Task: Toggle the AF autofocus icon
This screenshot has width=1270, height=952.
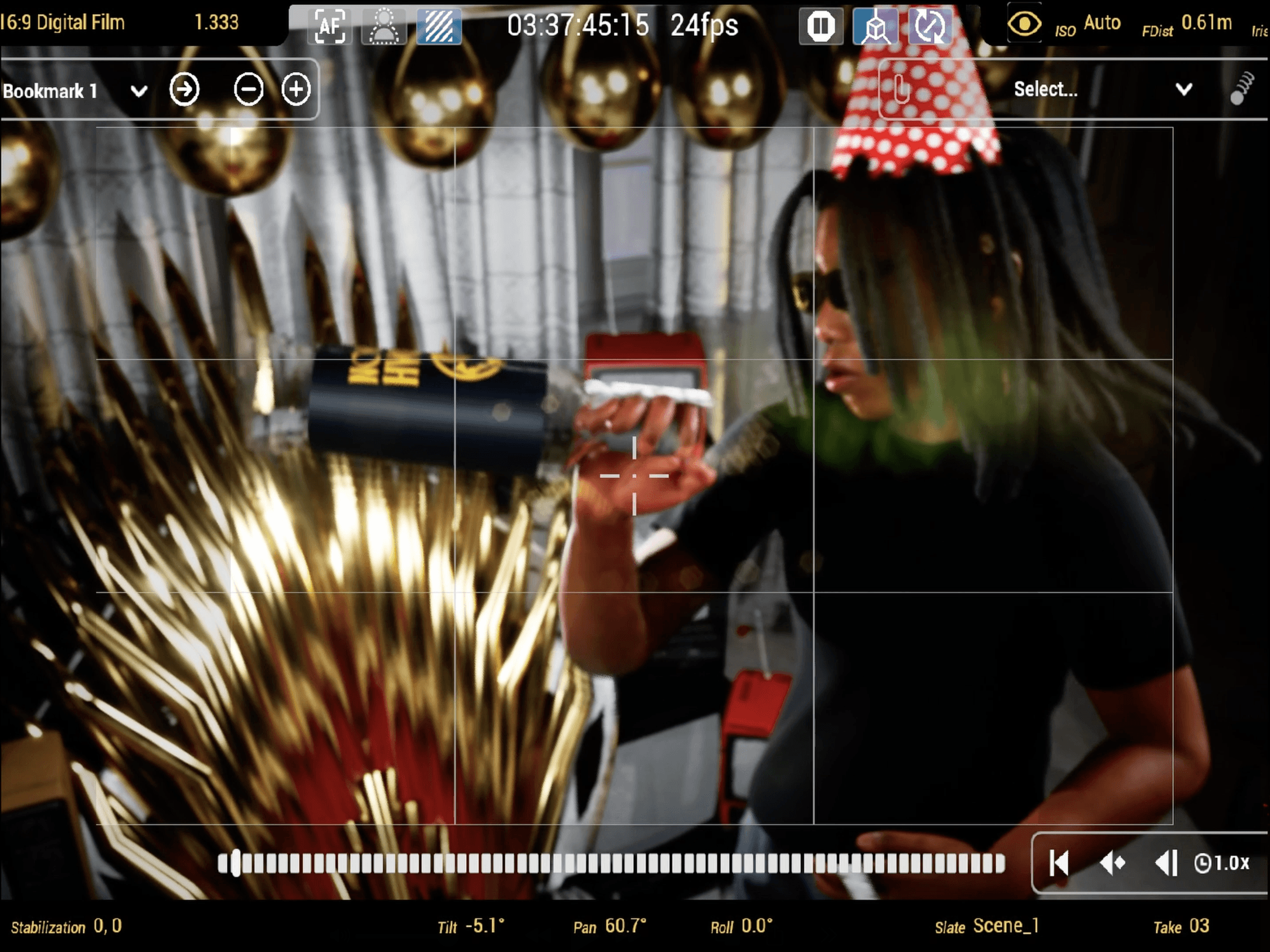Action: [x=329, y=26]
